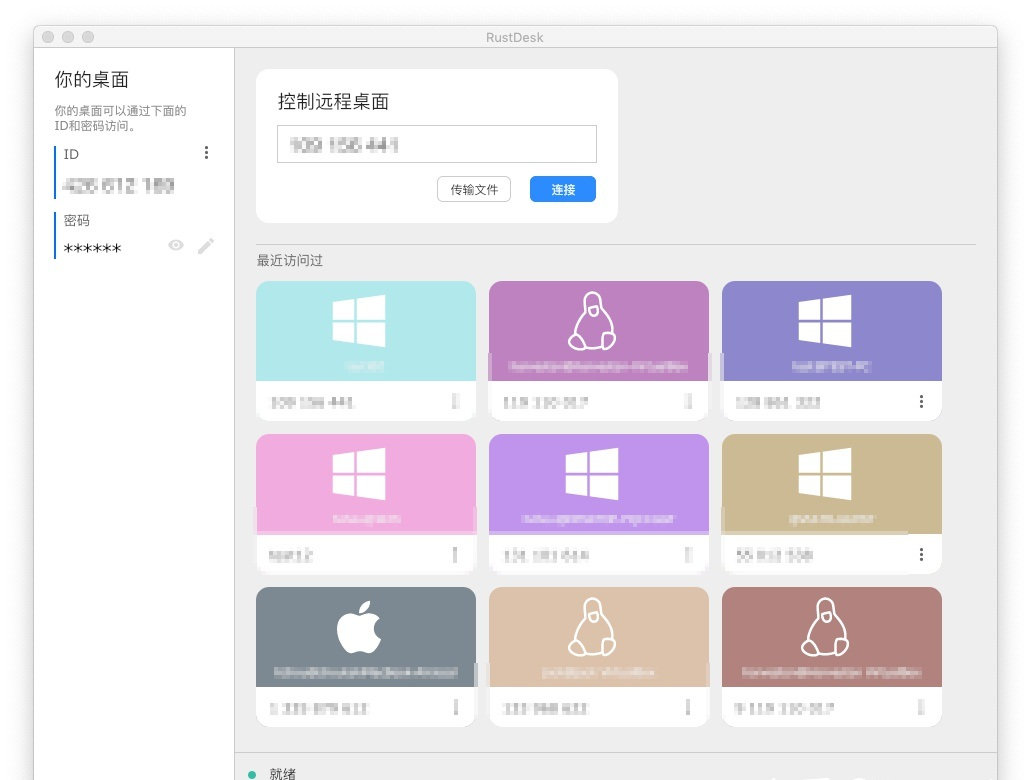Click the 最近访问过 section label
The height and width of the screenshot is (780, 1031).
(x=289, y=260)
